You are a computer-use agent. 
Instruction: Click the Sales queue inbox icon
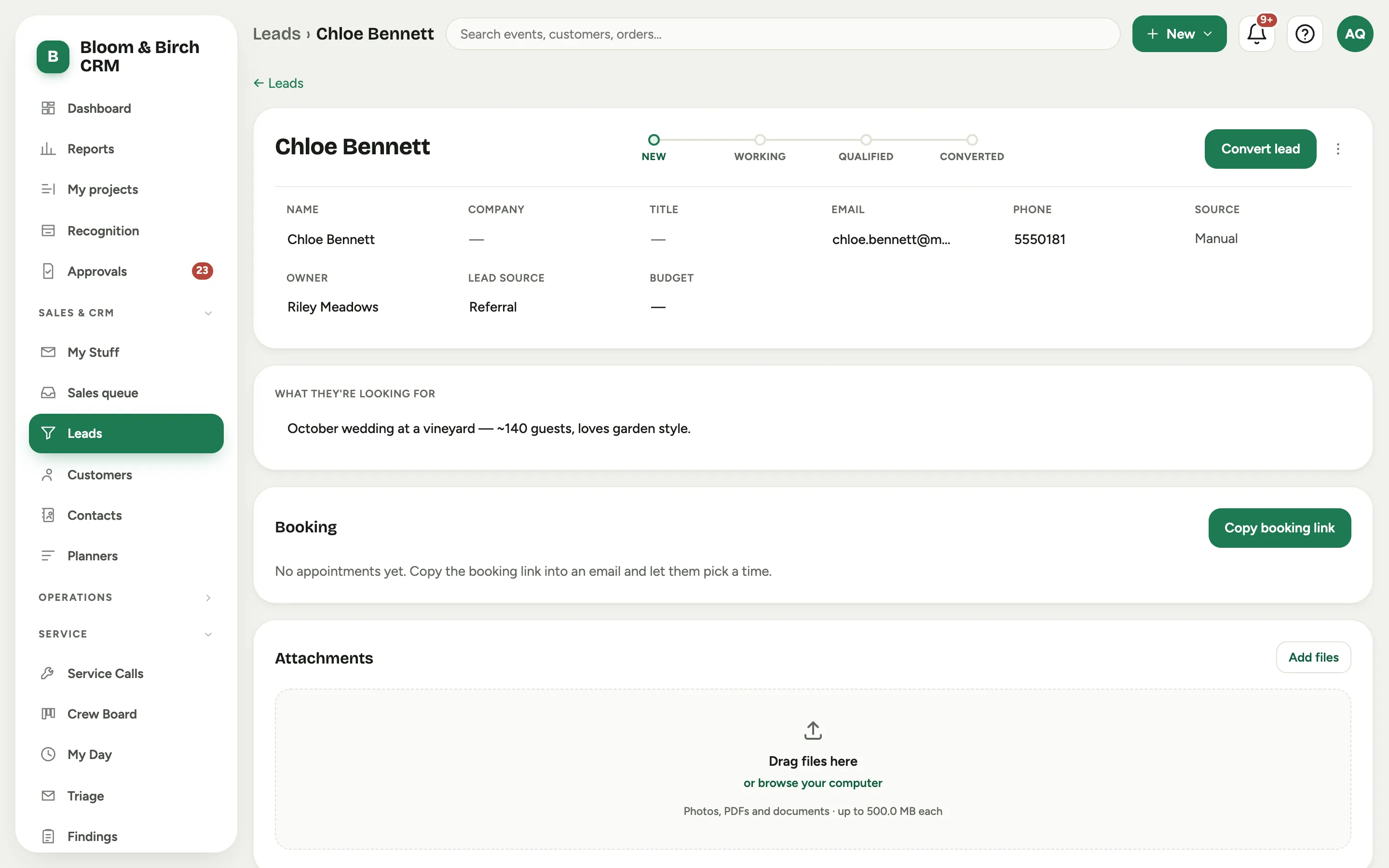pos(48,393)
